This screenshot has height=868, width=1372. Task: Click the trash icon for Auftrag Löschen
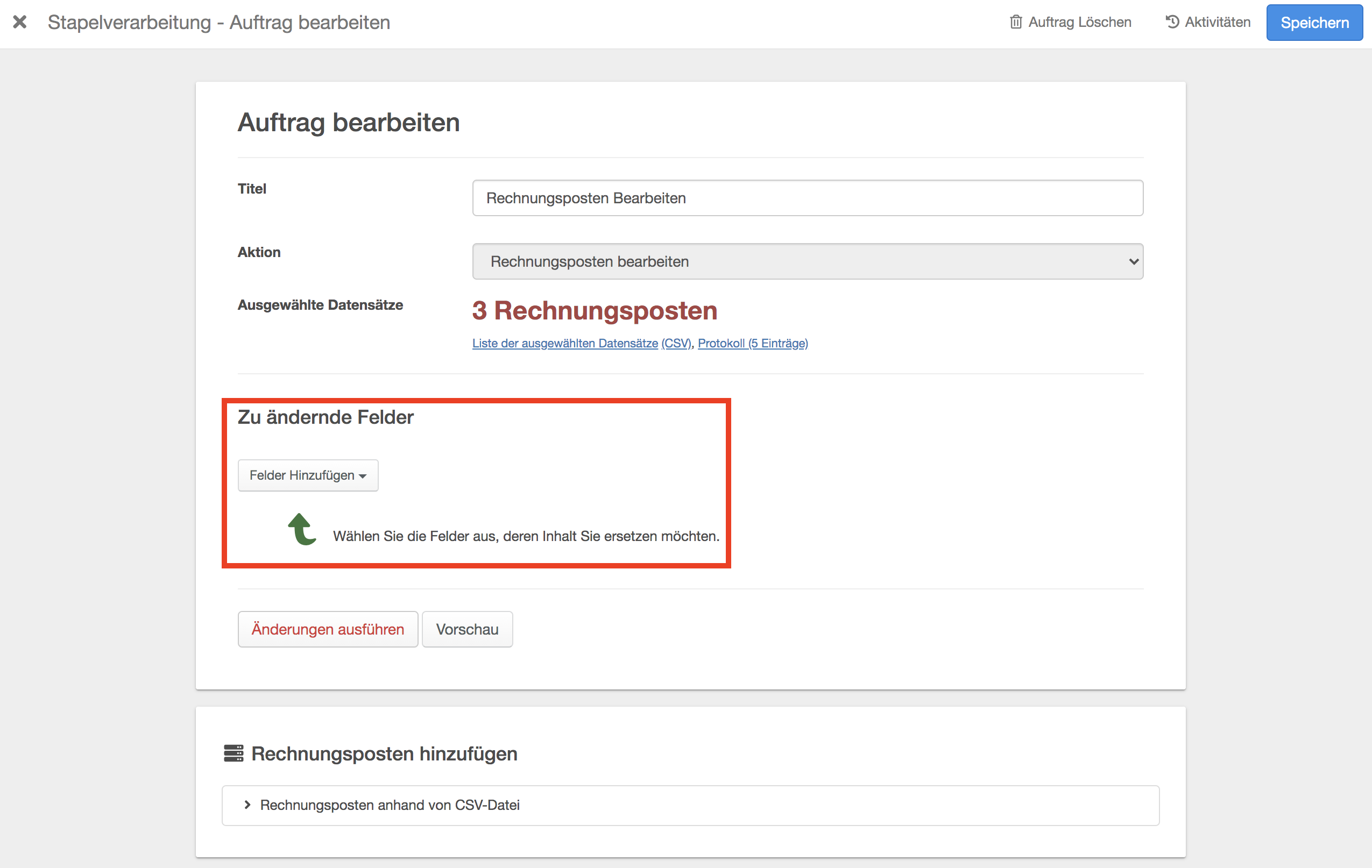tap(1015, 22)
